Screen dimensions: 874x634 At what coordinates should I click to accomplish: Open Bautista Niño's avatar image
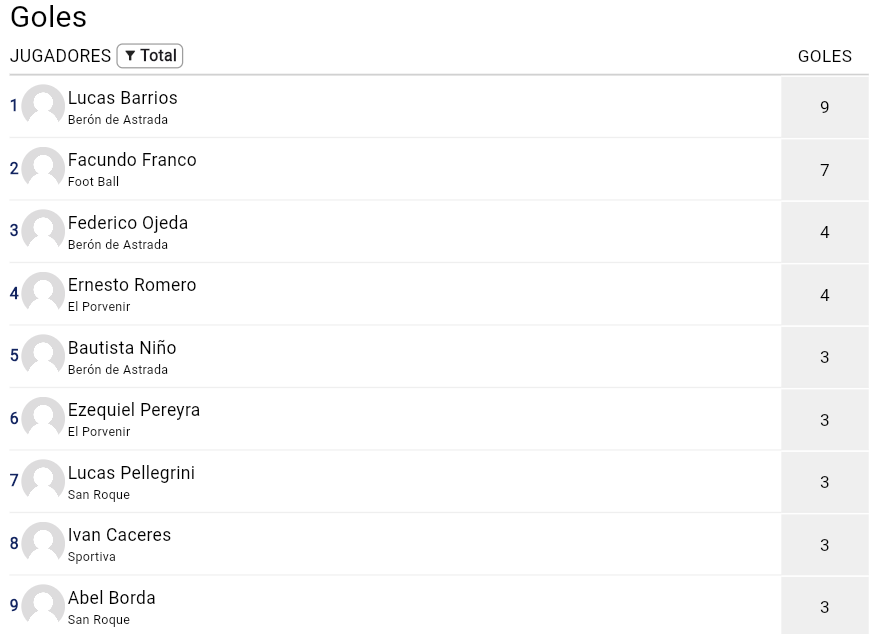(43, 356)
